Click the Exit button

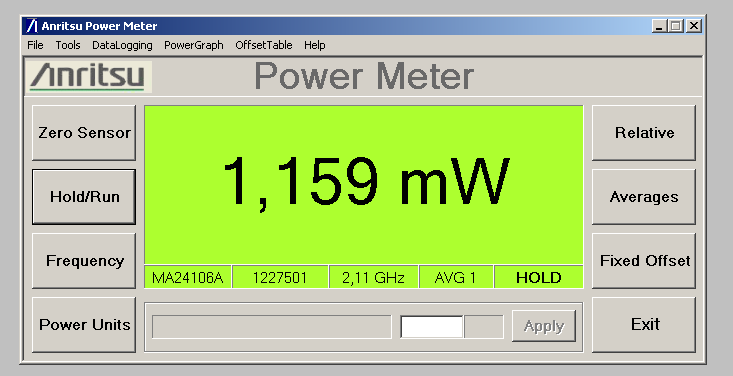(644, 325)
